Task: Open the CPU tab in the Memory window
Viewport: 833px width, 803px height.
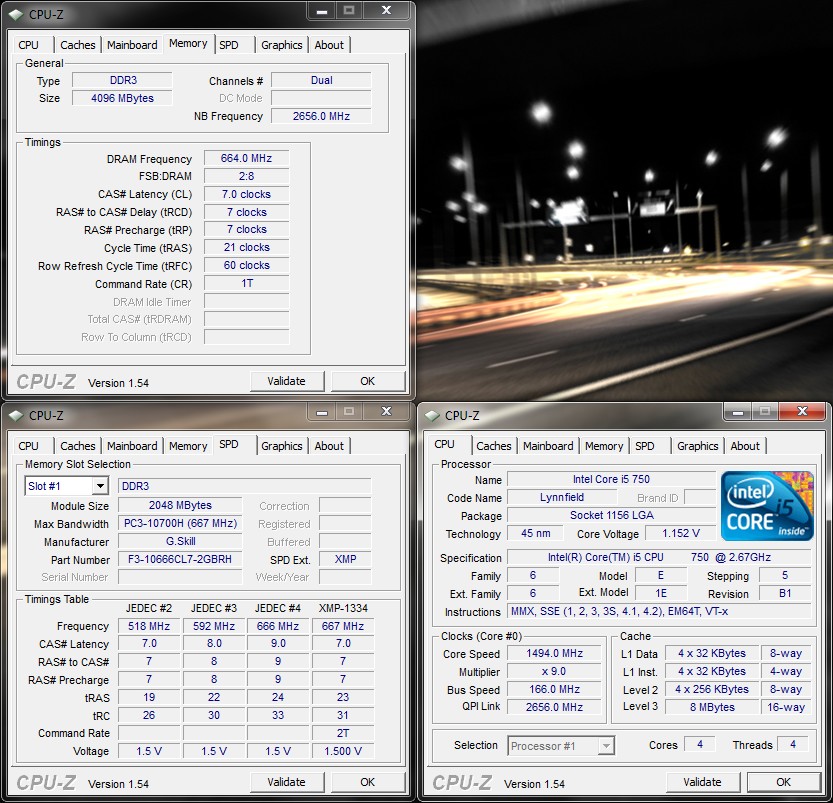Action: tap(29, 45)
